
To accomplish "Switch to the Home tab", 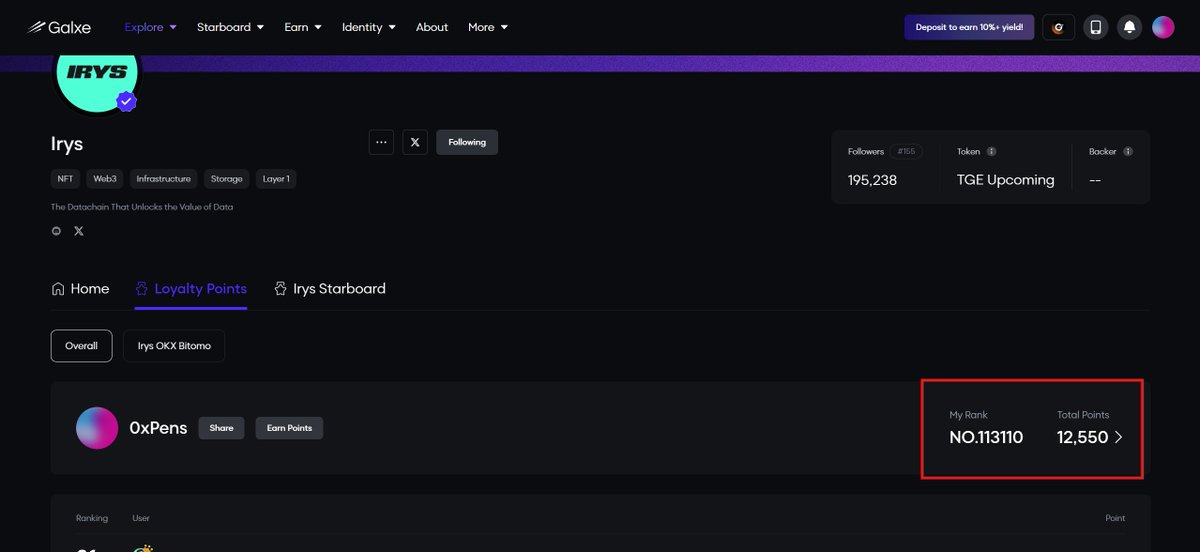I will [80, 289].
